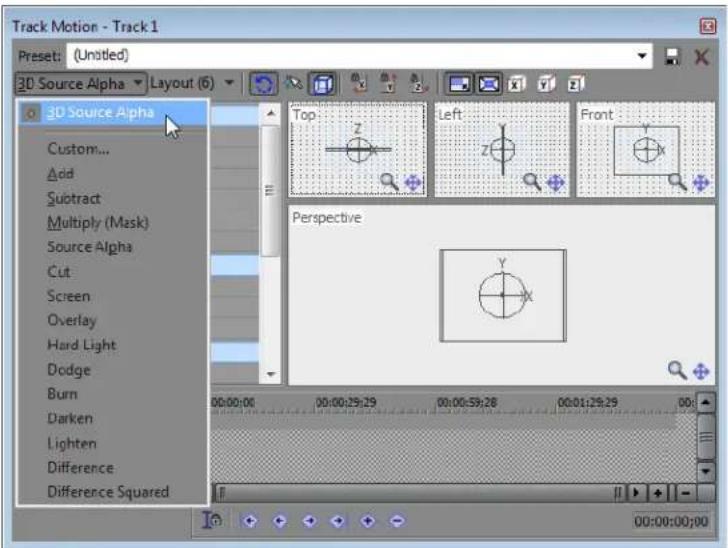
Task: Click timeline scroll right arrow button
Action: tap(636, 493)
